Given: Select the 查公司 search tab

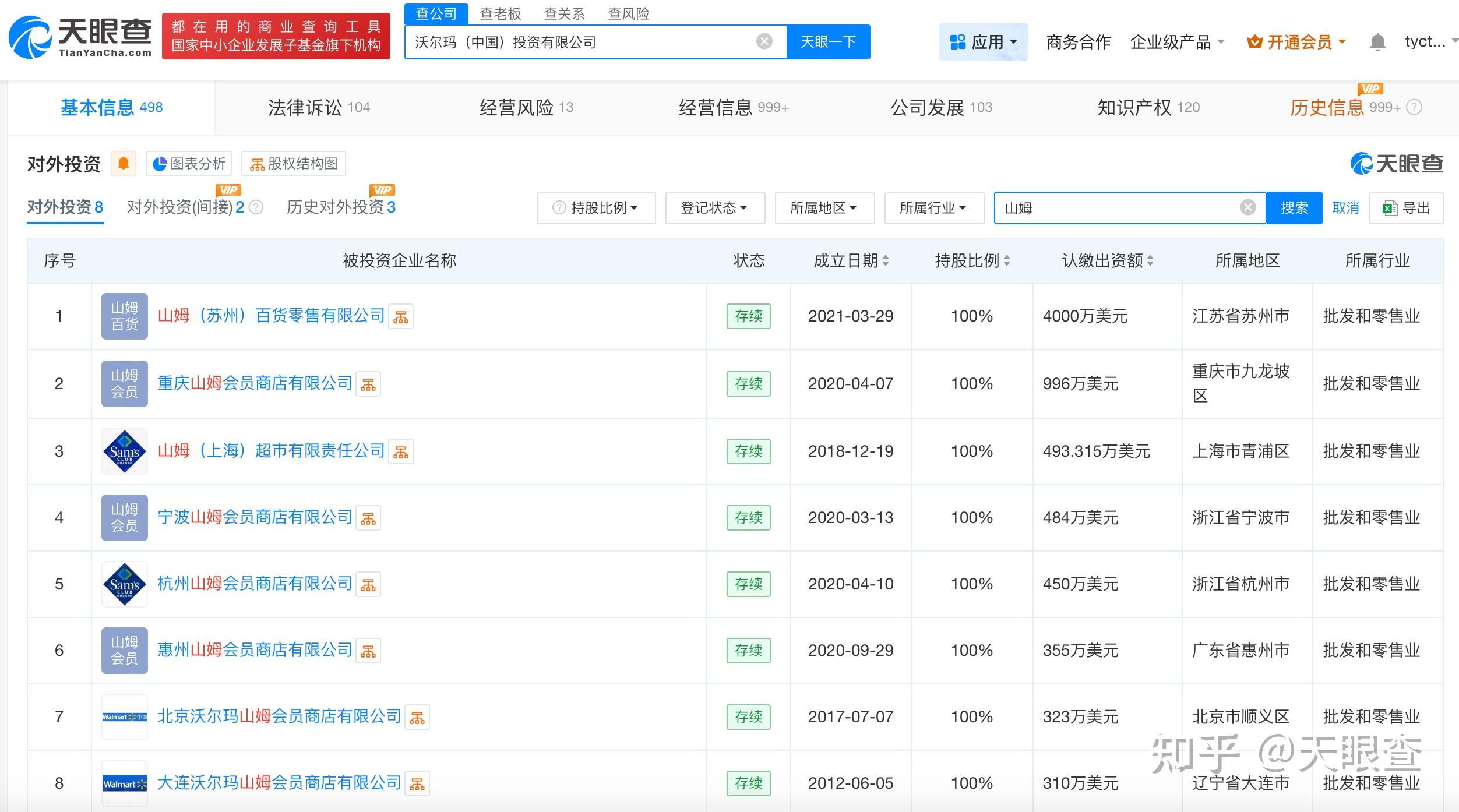Looking at the screenshot, I should 436,13.
